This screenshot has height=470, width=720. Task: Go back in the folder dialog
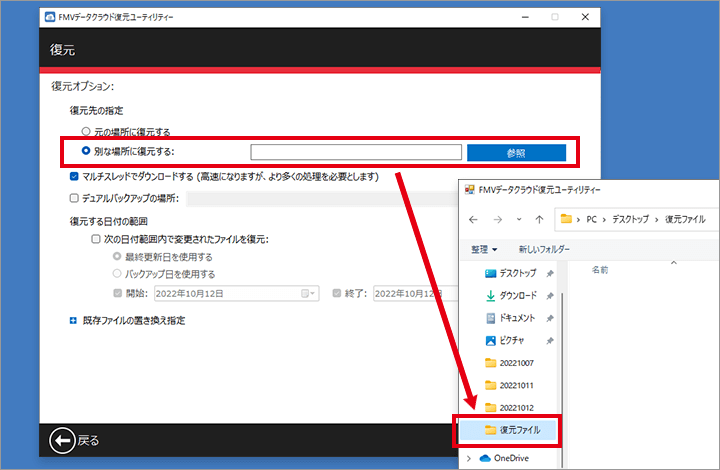click(470, 218)
